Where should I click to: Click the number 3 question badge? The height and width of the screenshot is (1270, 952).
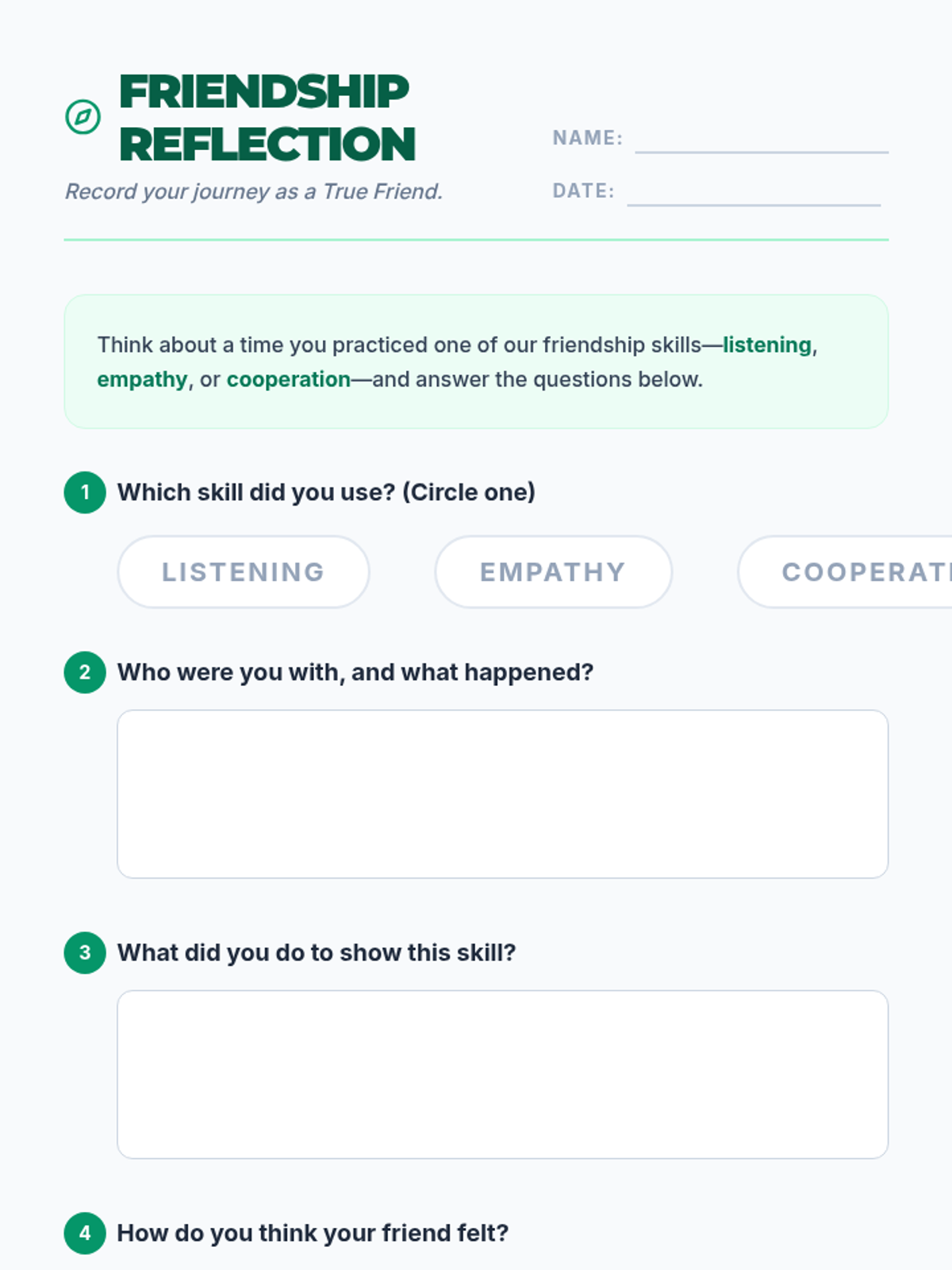pos(85,952)
